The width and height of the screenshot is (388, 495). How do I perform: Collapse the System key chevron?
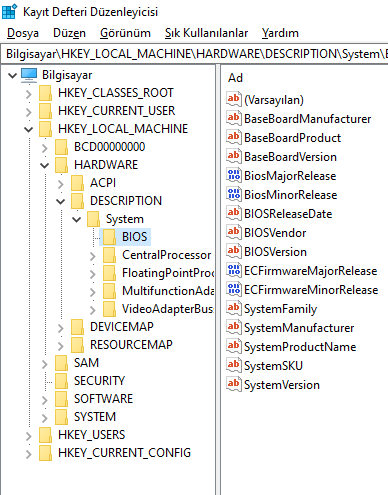tap(77, 219)
